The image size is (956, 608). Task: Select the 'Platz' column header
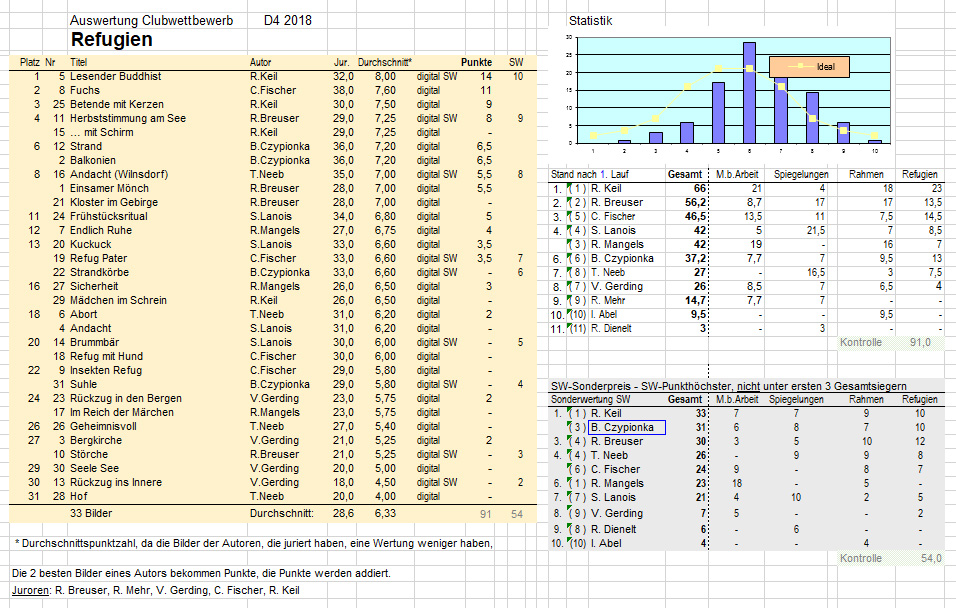[x=30, y=62]
